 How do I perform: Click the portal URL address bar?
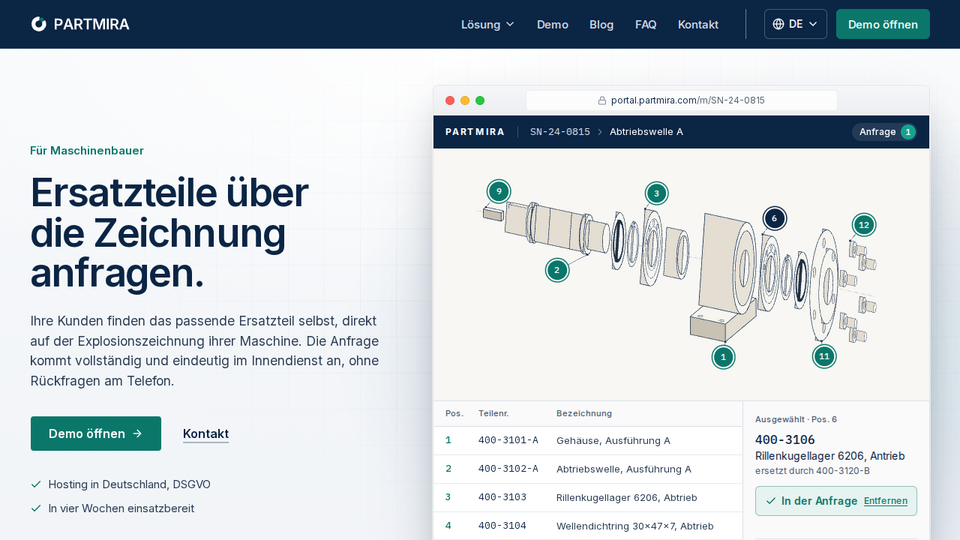681,100
